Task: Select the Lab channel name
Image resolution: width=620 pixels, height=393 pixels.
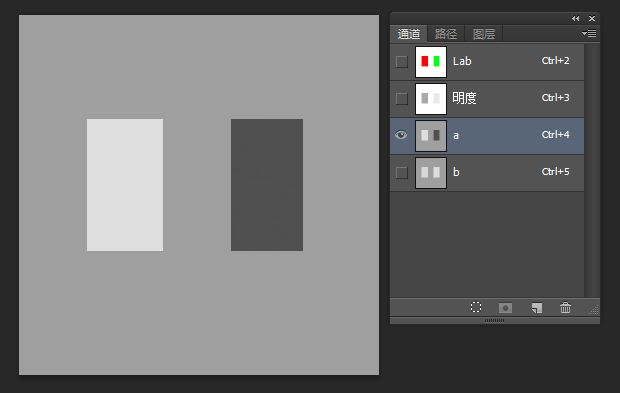Action: (x=462, y=61)
